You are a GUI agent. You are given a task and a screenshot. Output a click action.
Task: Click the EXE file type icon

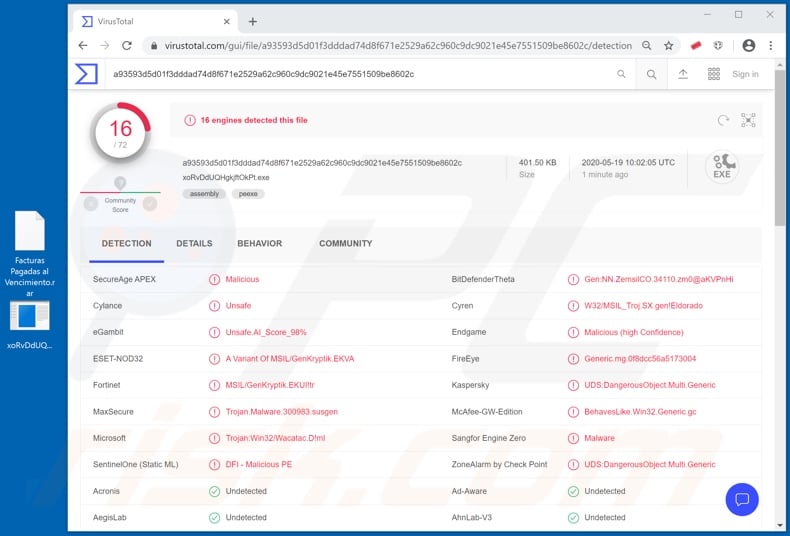(x=722, y=166)
